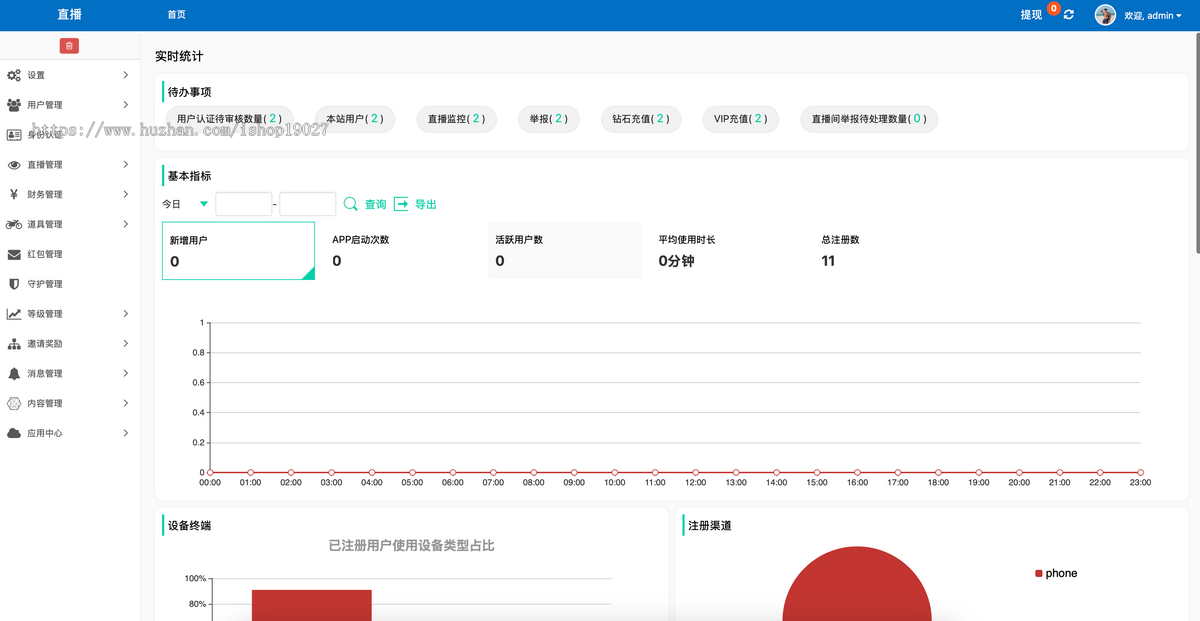Viewport: 1200px width, 621px height.
Task: Expand the 财务管理 menu chevron
Action: 125,194
